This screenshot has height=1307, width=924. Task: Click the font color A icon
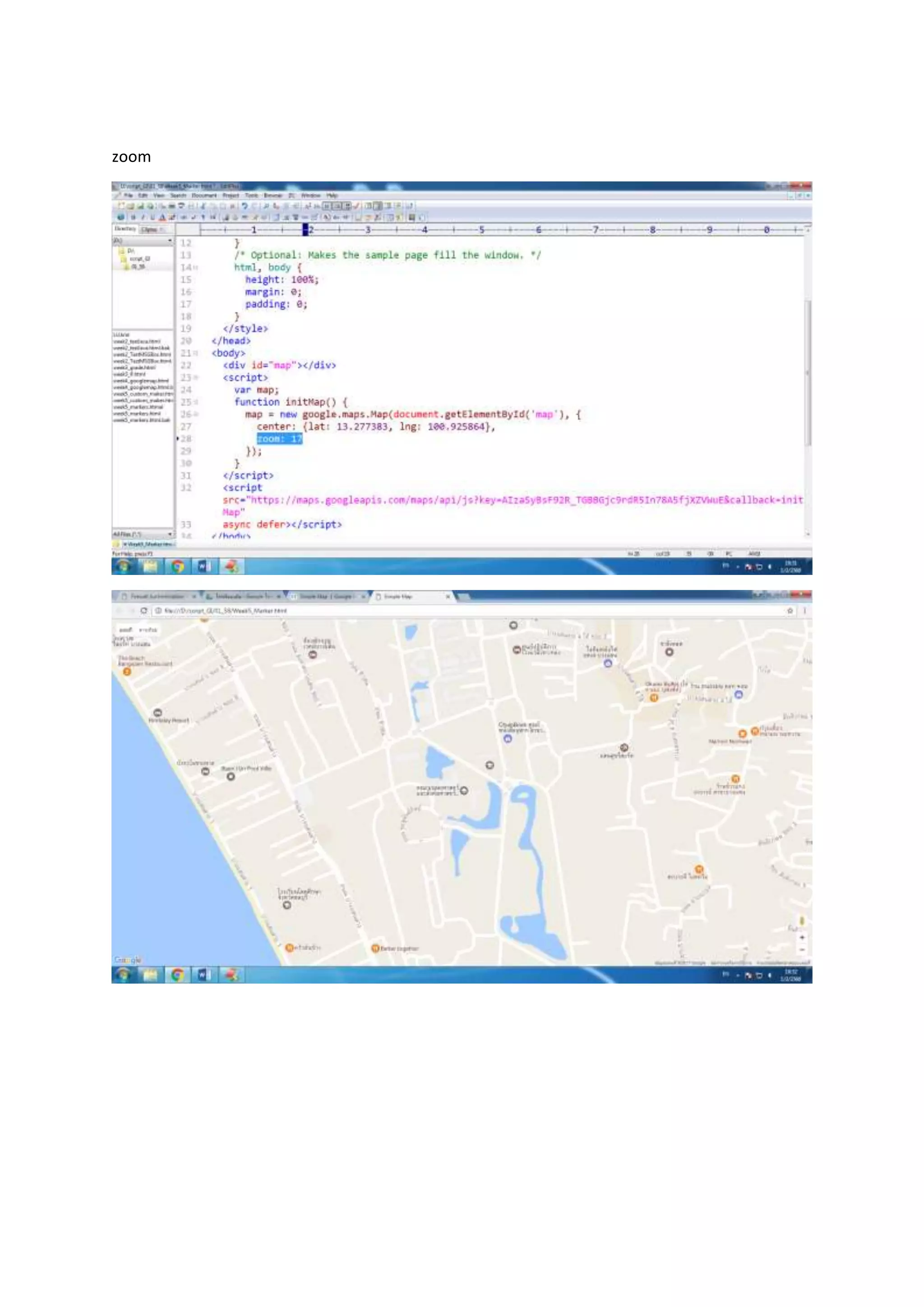point(162,218)
